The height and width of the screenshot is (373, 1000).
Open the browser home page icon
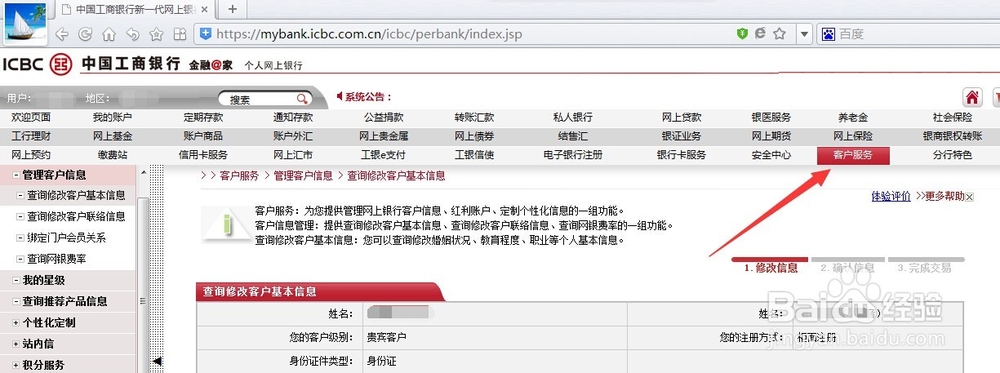click(109, 34)
